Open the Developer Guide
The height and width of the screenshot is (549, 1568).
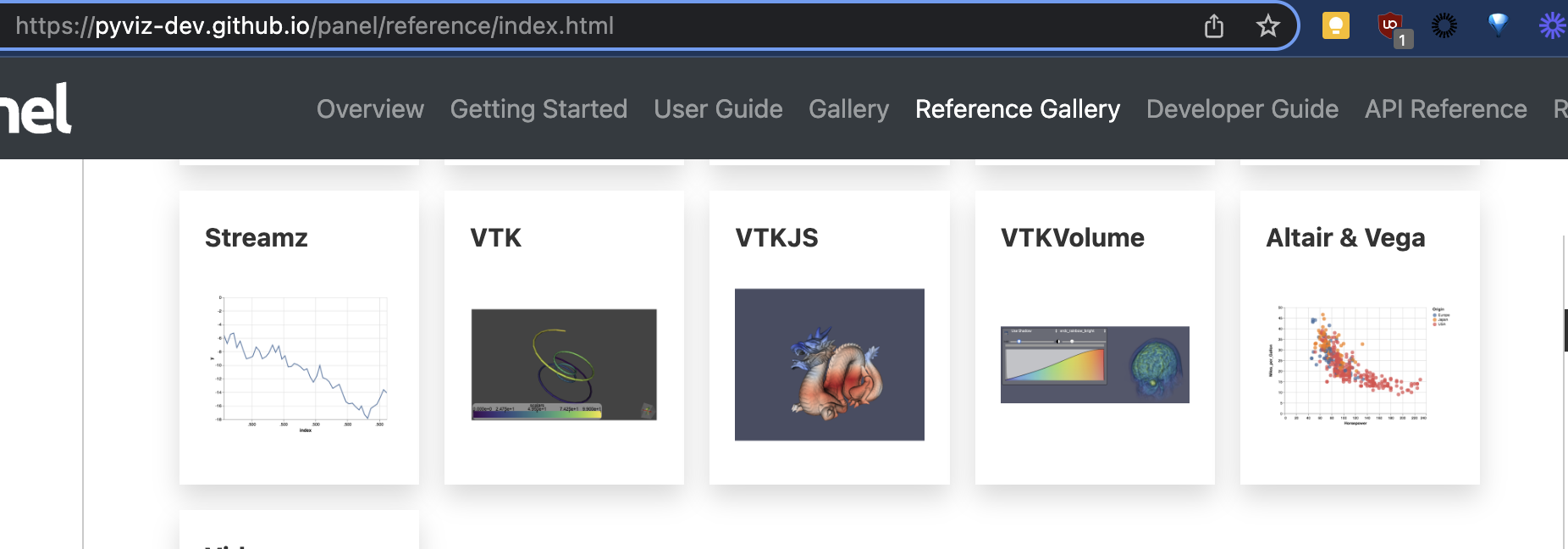tap(1241, 108)
